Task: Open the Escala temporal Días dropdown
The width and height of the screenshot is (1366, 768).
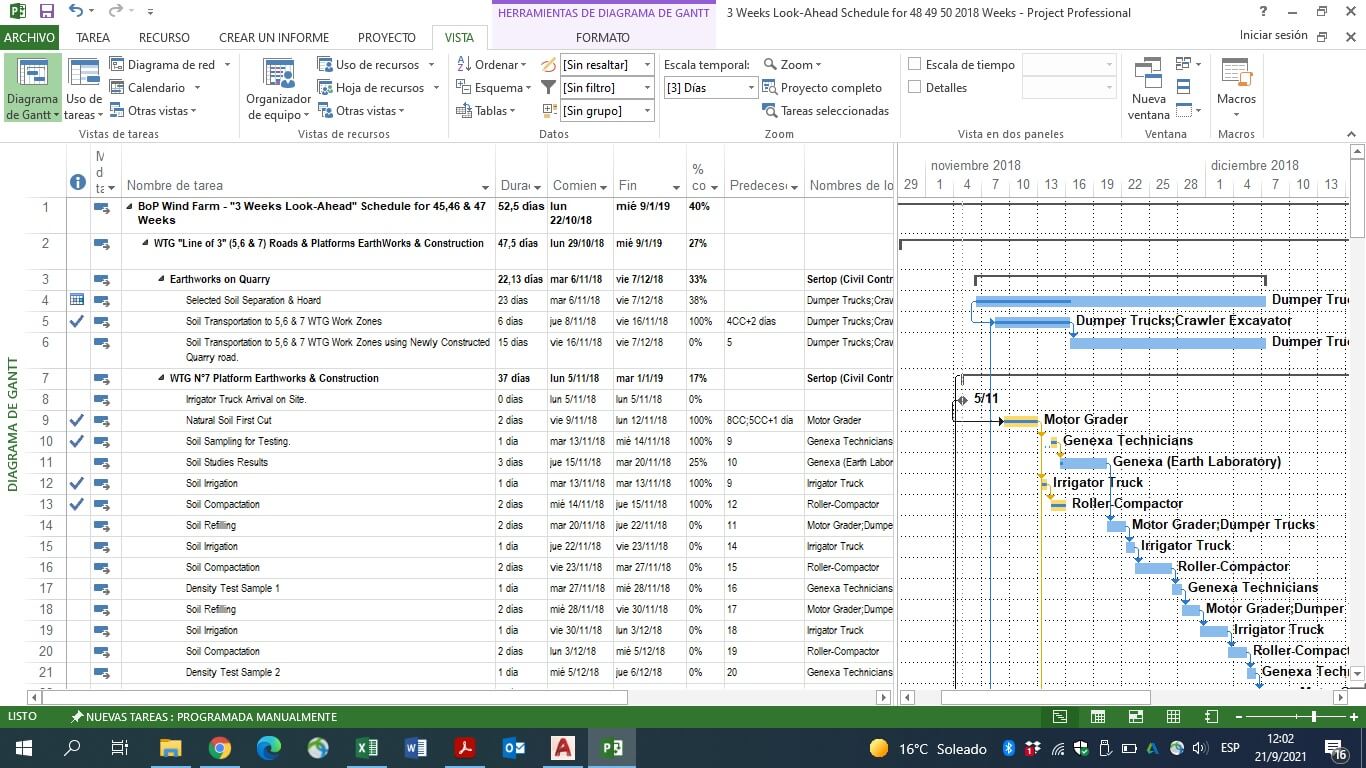Action: [x=751, y=88]
